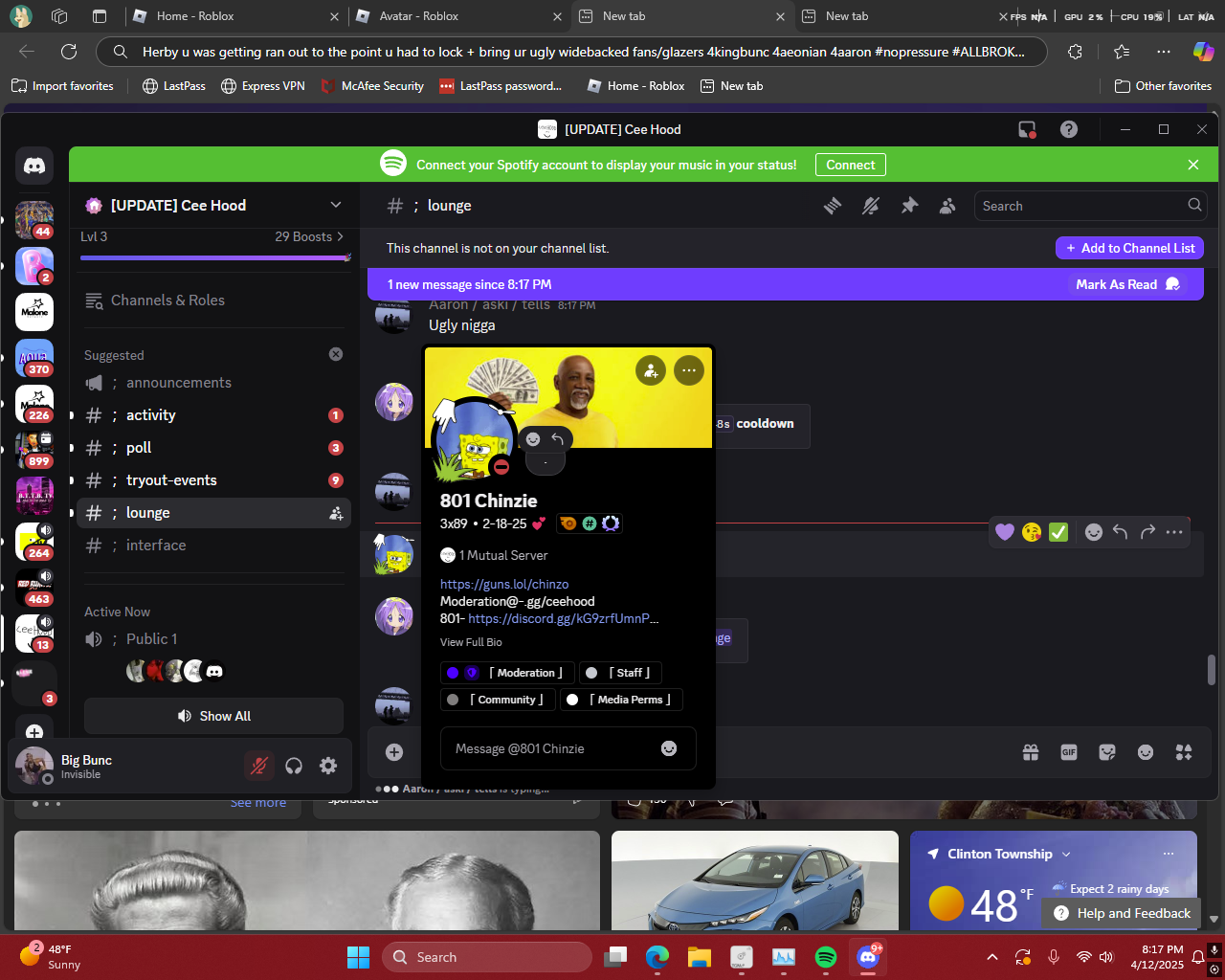The width and height of the screenshot is (1225, 980).
Task: Toggle lounge channel notification mute bell
Action: click(x=871, y=206)
